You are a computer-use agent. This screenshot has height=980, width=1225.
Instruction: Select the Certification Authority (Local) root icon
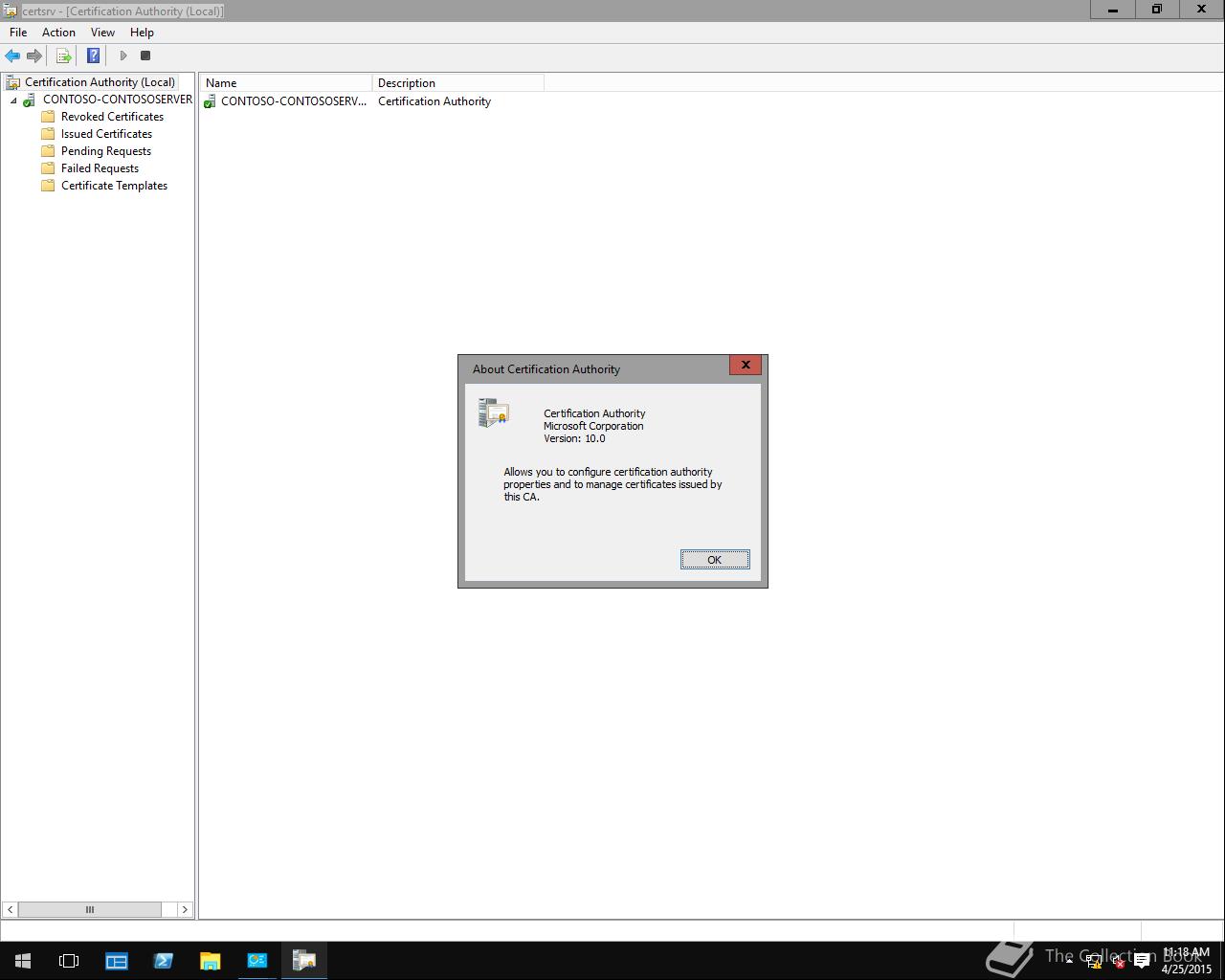12,82
